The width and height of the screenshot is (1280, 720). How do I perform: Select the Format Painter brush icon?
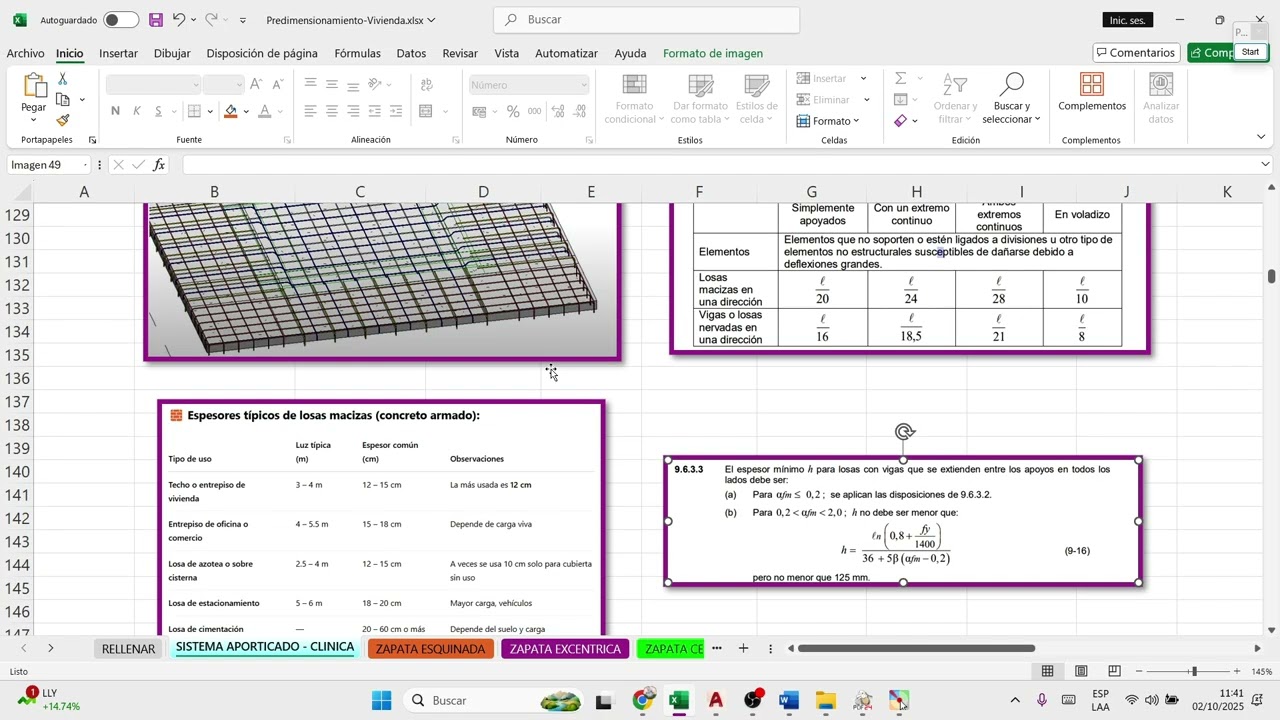63,120
